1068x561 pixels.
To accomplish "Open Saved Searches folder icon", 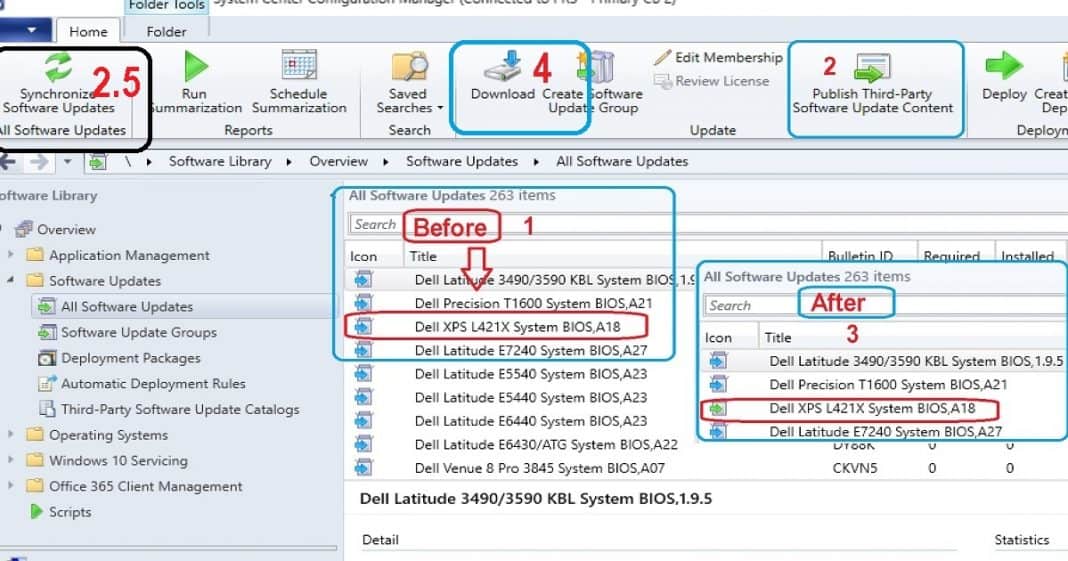I will (x=409, y=67).
